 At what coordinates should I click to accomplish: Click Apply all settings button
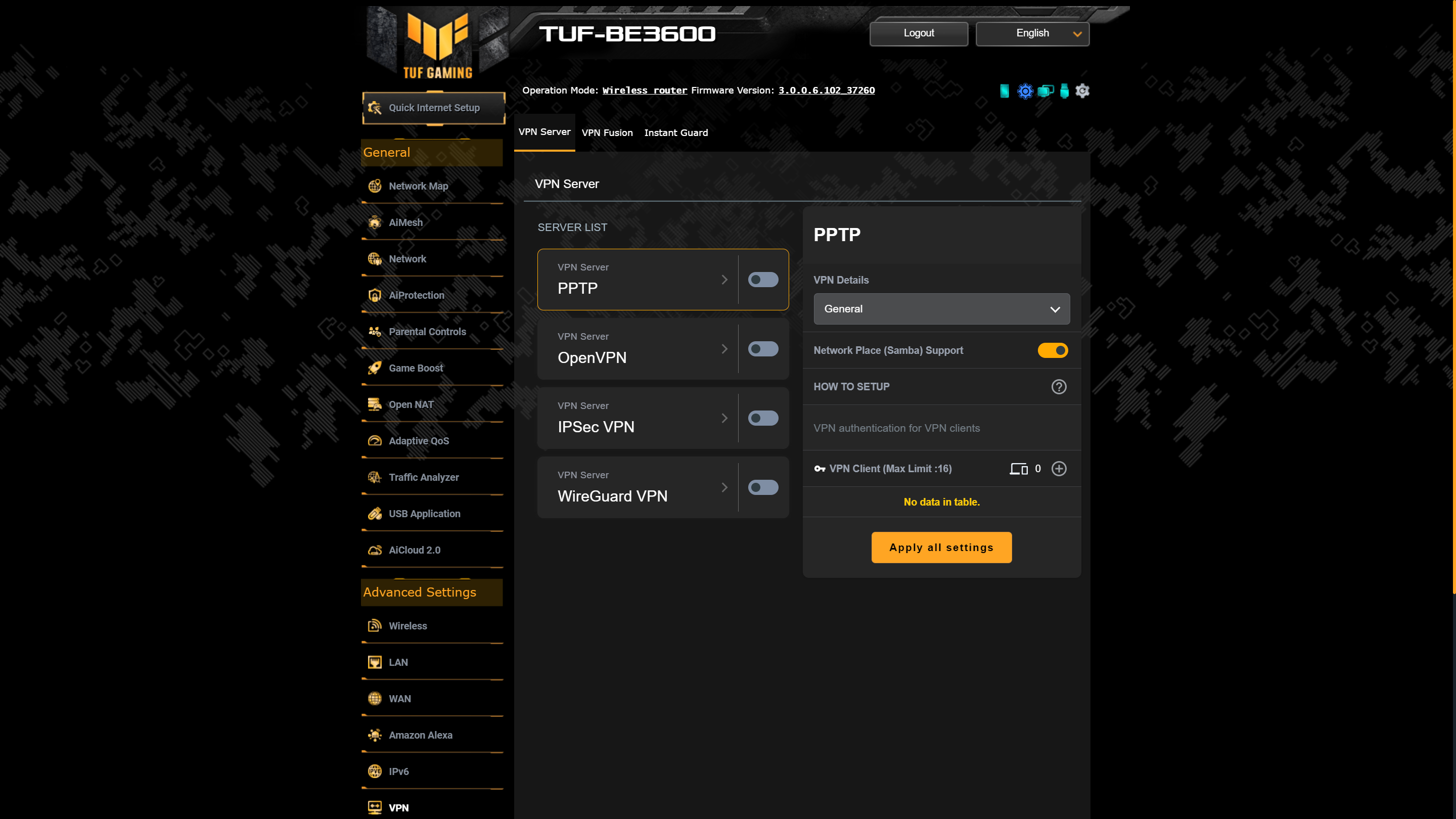(x=942, y=547)
